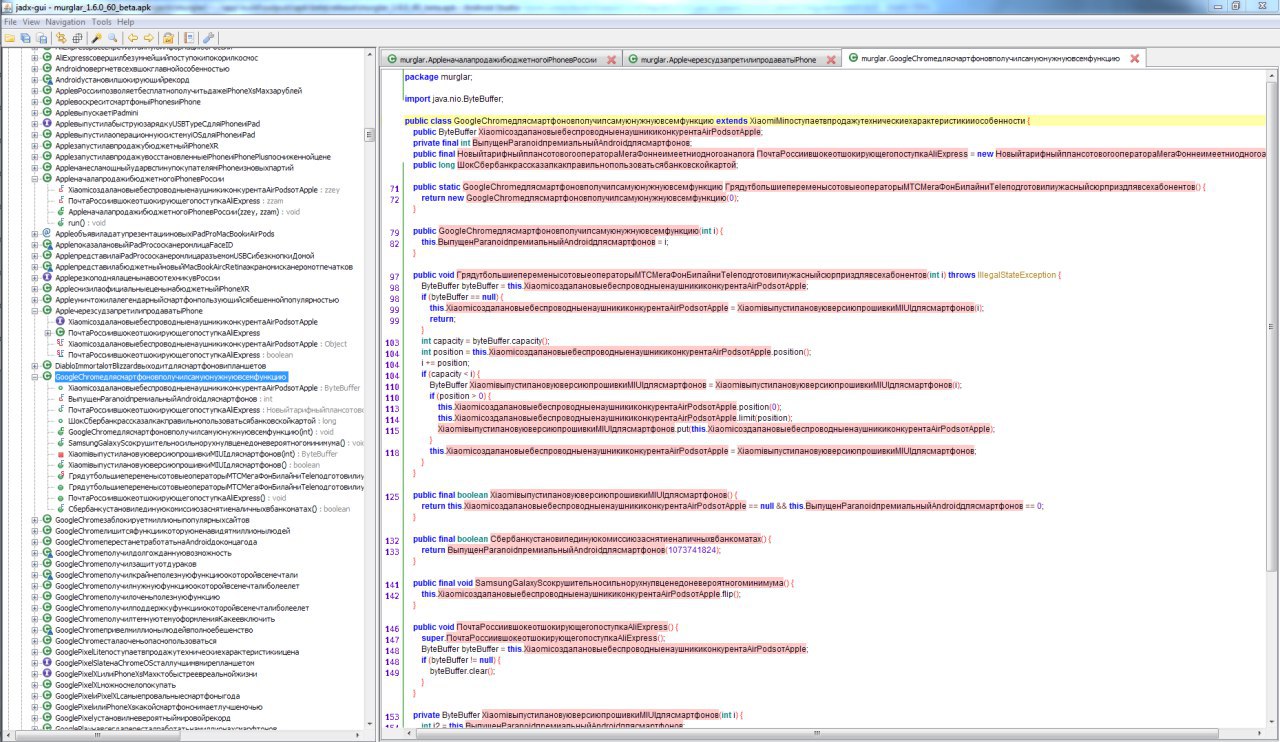This screenshot has height=742, width=1280.
Task: Select the SamsungGalaxySсокрушительно method in tree
Action: pyautogui.click(x=215, y=442)
